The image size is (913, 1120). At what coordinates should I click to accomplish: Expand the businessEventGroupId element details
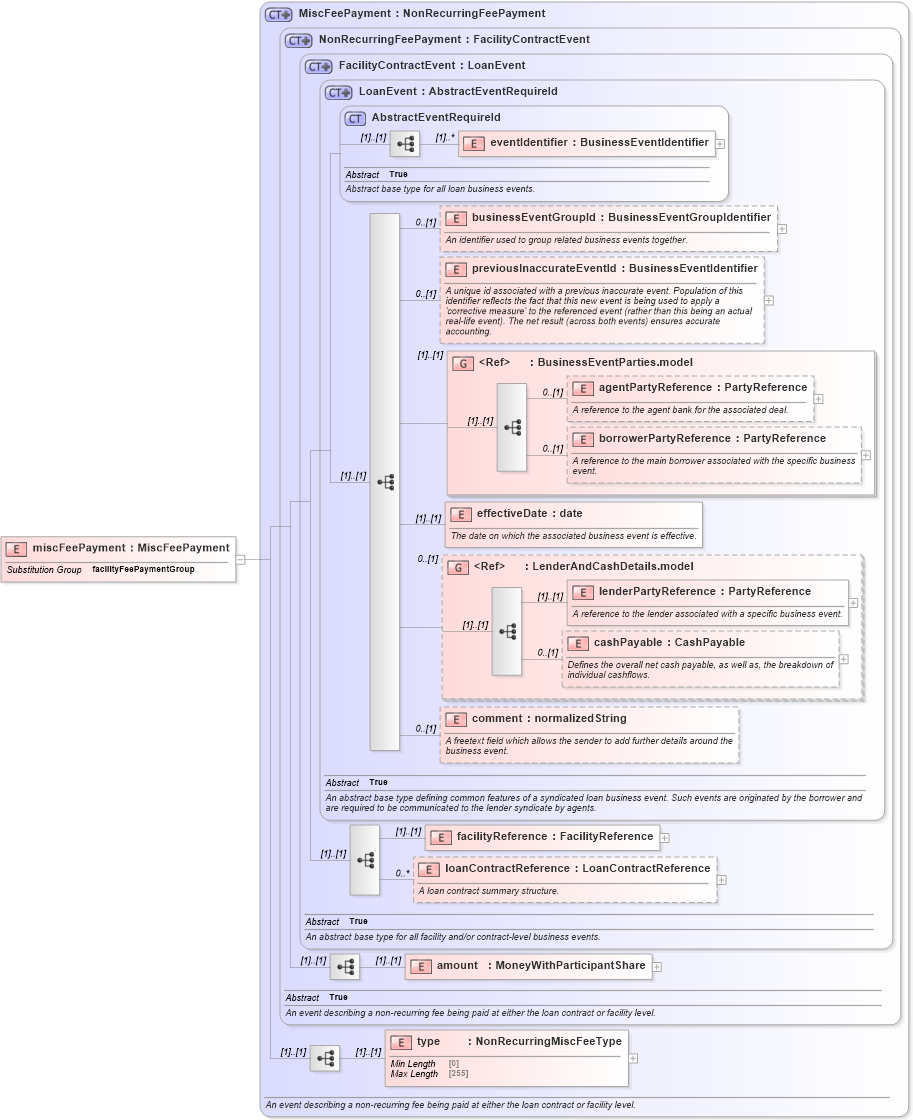click(783, 228)
